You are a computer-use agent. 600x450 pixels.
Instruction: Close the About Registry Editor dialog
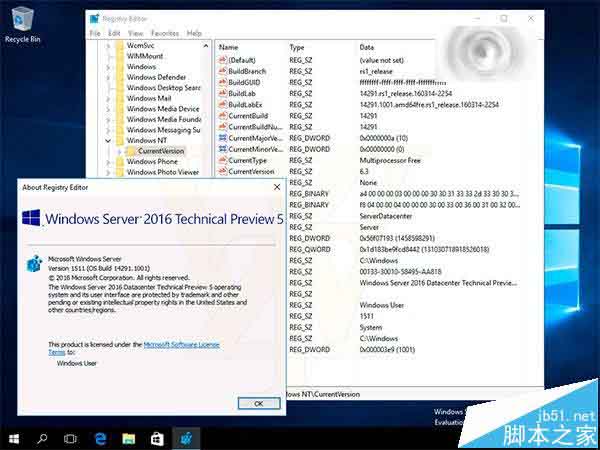pyautogui.click(x=277, y=187)
